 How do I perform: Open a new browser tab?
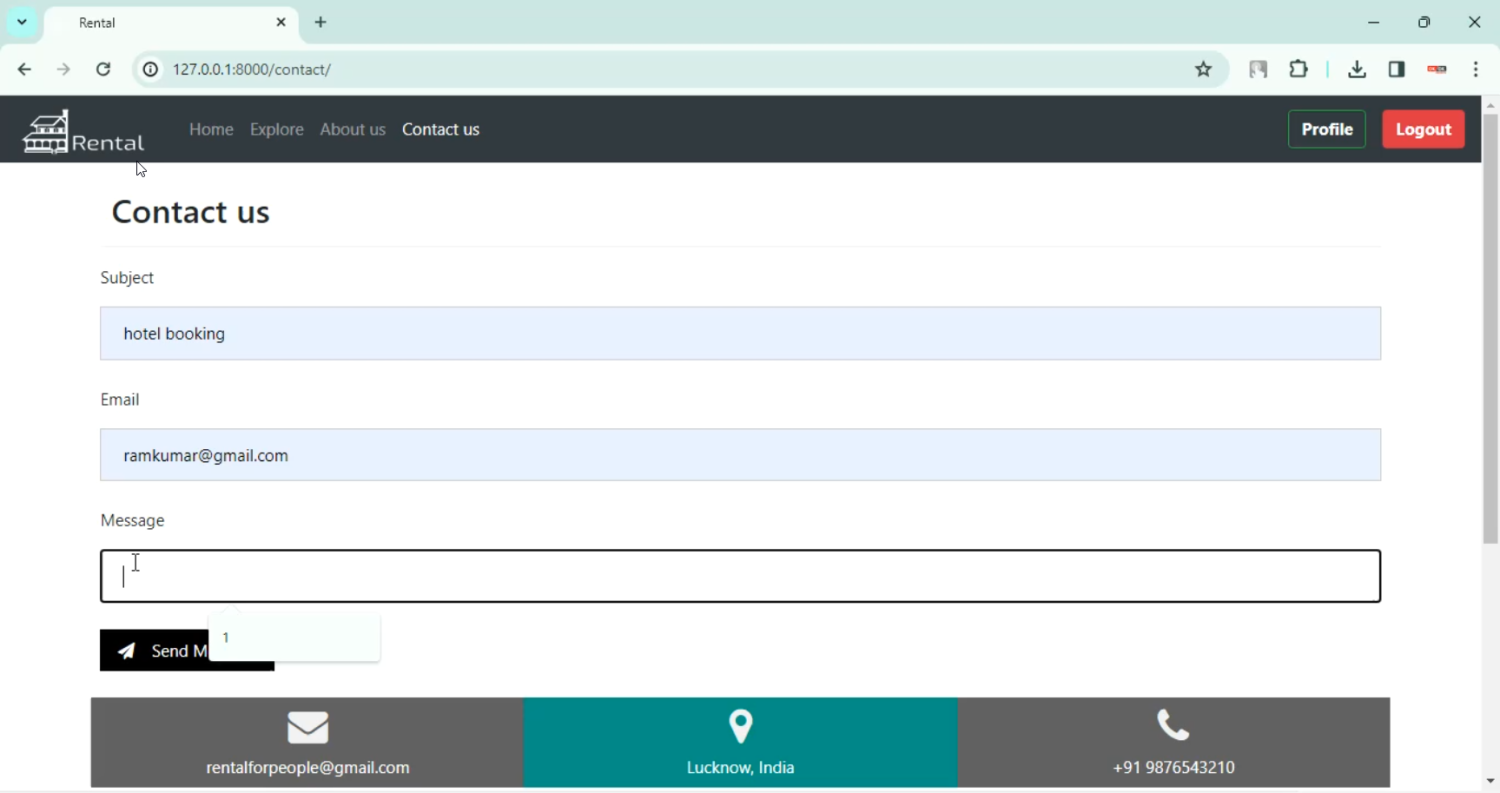tap(320, 22)
